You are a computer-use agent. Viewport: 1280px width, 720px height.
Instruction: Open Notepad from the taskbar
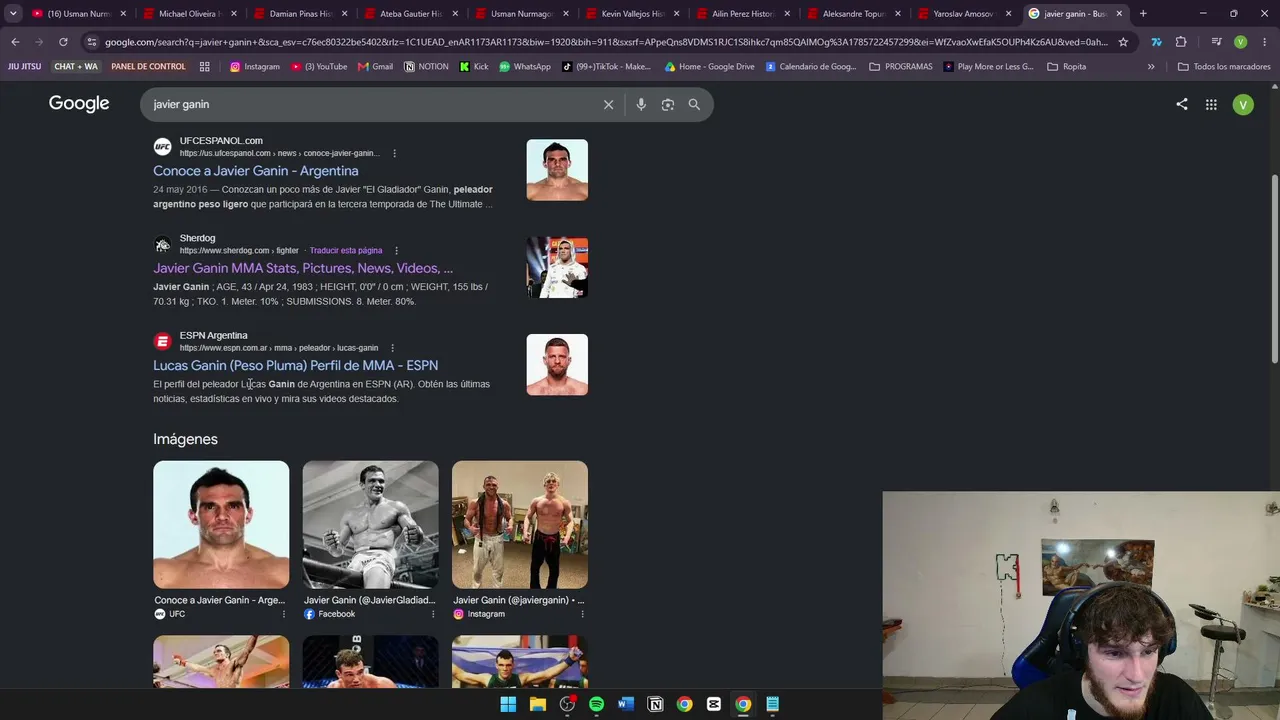[x=772, y=704]
